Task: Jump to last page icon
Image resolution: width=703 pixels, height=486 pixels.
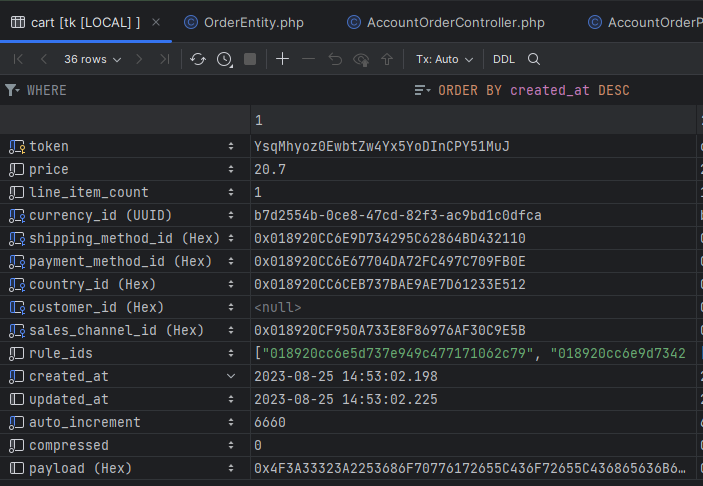Action: [x=165, y=59]
